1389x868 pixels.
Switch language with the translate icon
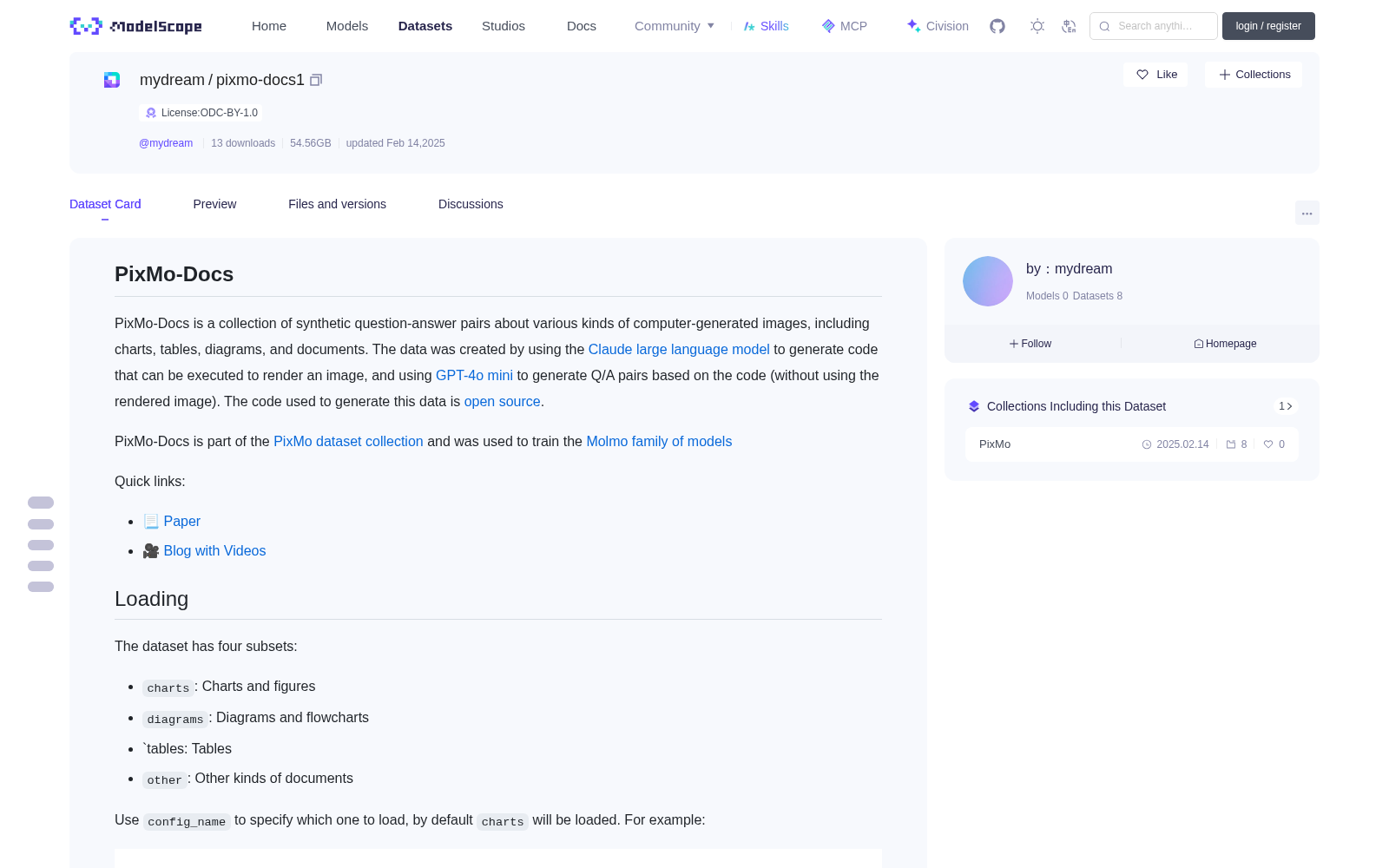[1070, 26]
